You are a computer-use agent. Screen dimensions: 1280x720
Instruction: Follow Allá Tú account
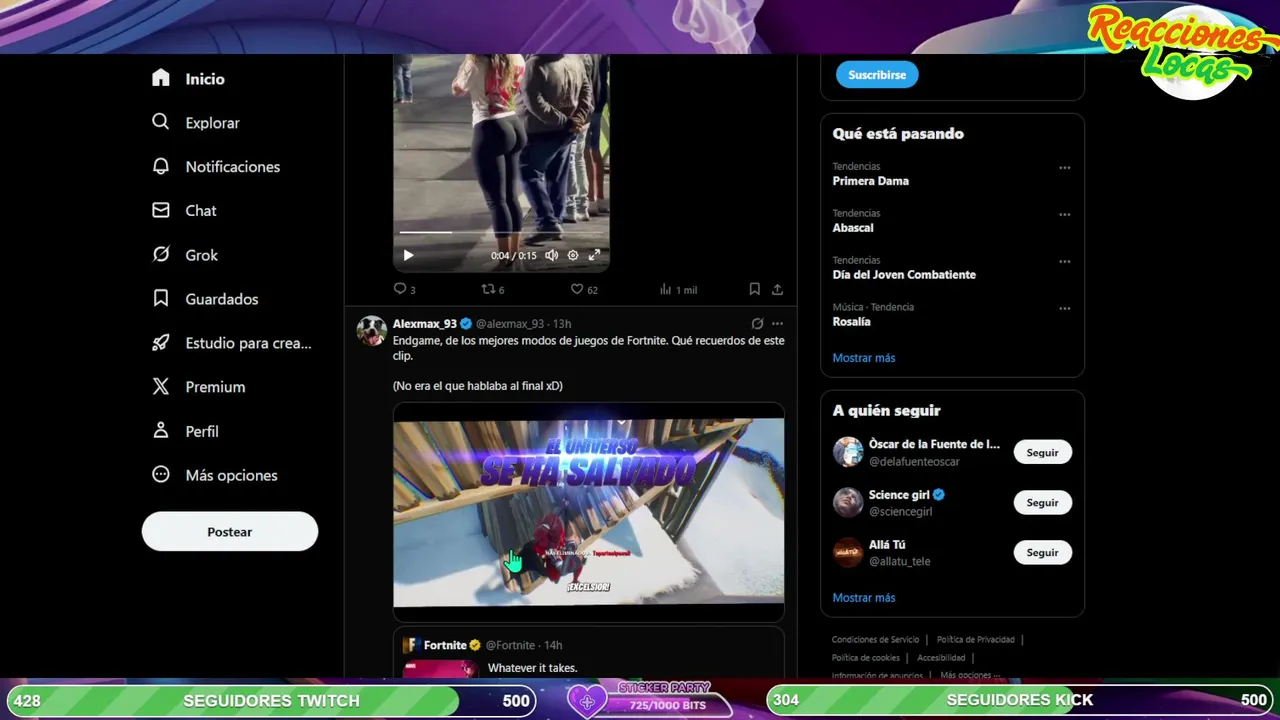click(x=1042, y=552)
